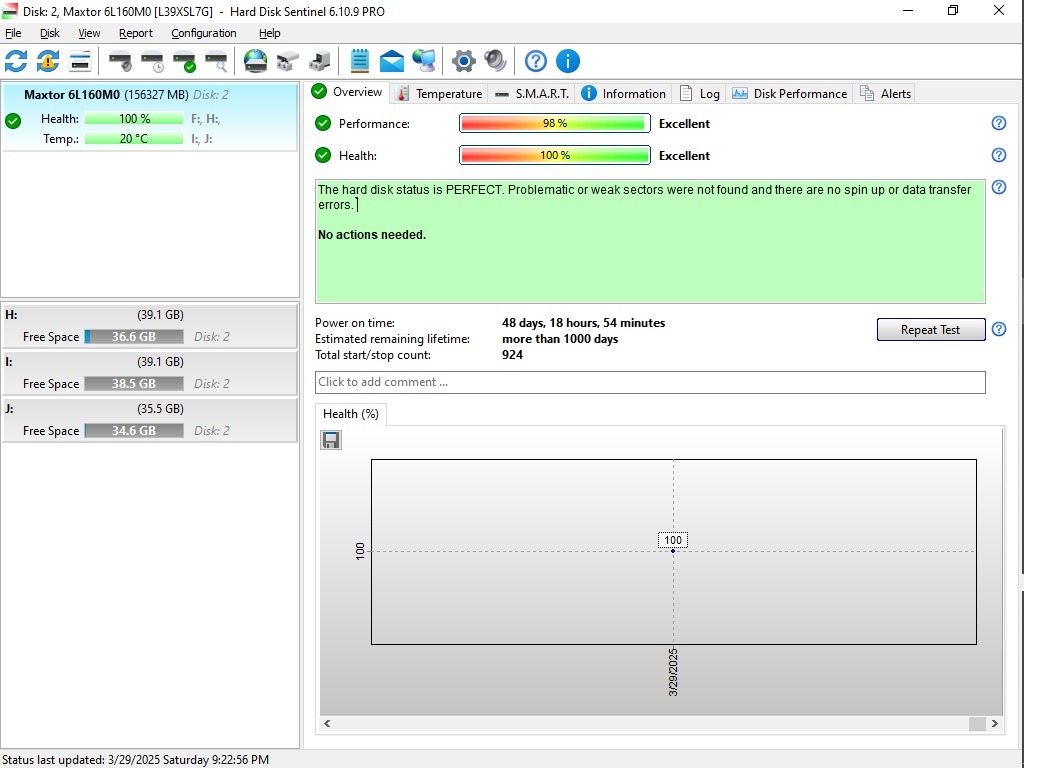Open the Report menu

[x=136, y=33]
